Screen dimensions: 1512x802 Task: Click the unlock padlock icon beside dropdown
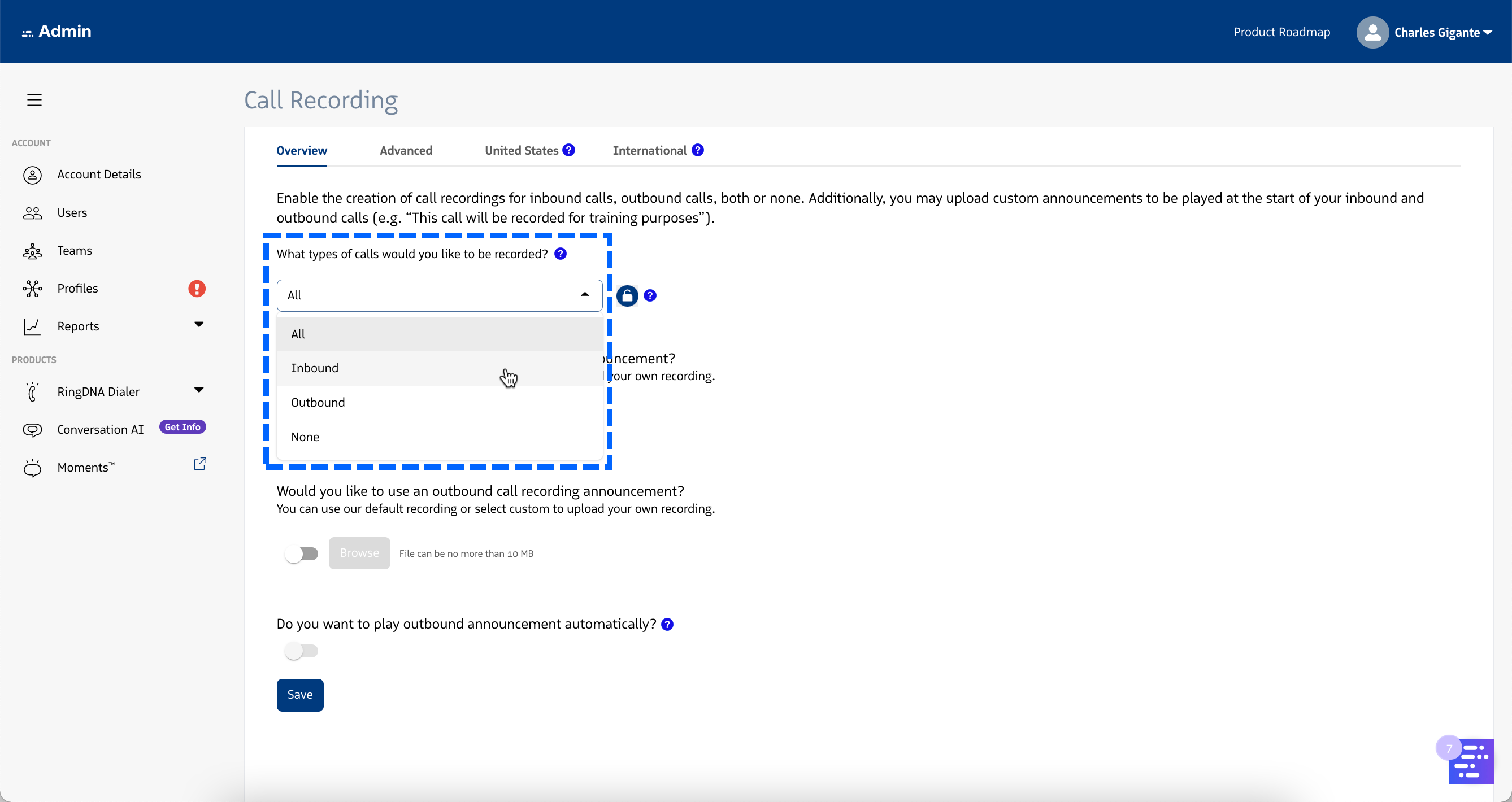627,296
